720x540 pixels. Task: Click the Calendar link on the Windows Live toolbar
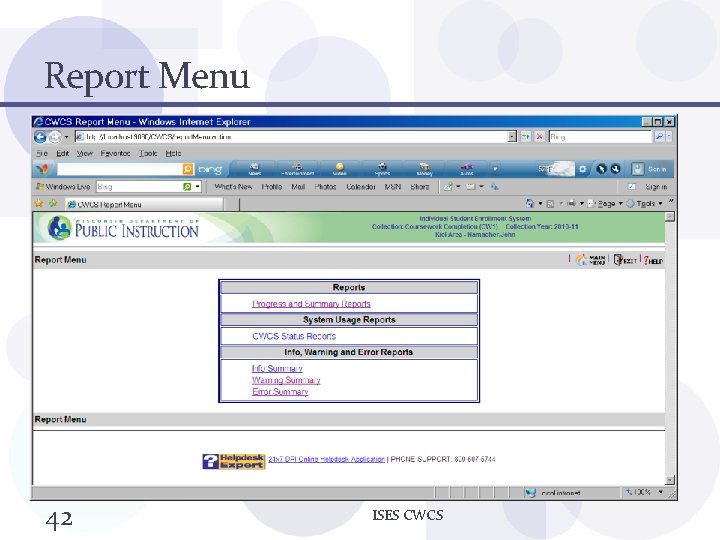click(360, 187)
